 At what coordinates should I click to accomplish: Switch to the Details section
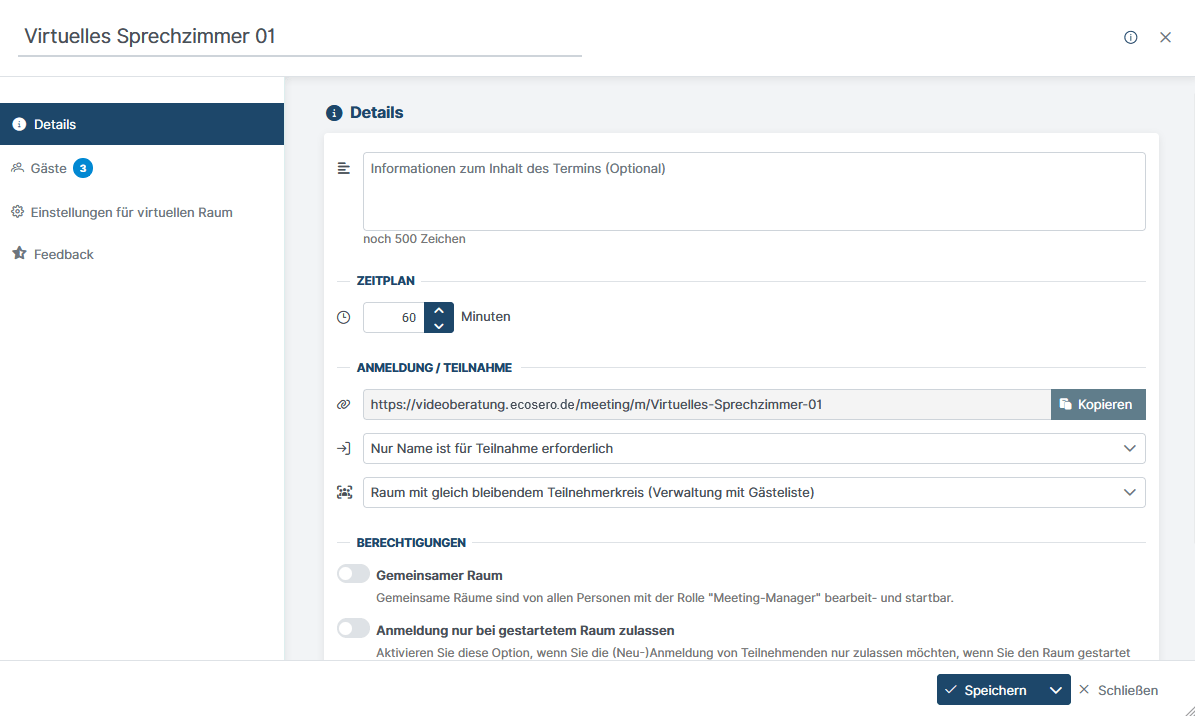coord(54,124)
